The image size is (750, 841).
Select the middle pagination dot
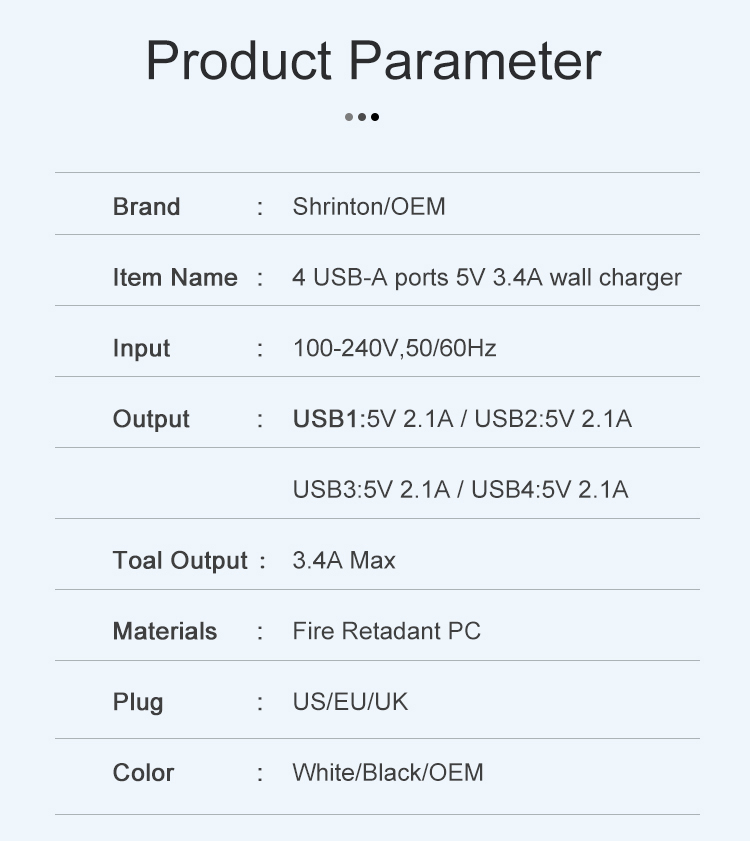coord(362,117)
